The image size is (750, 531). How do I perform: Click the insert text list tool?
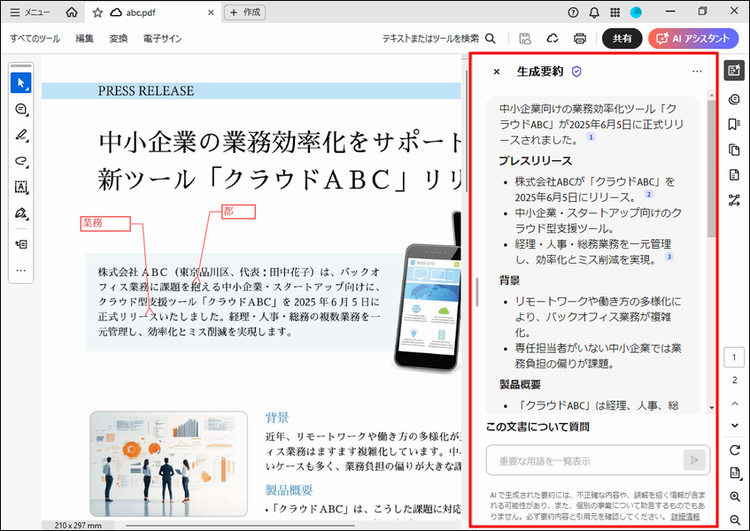pyautogui.click(x=21, y=244)
